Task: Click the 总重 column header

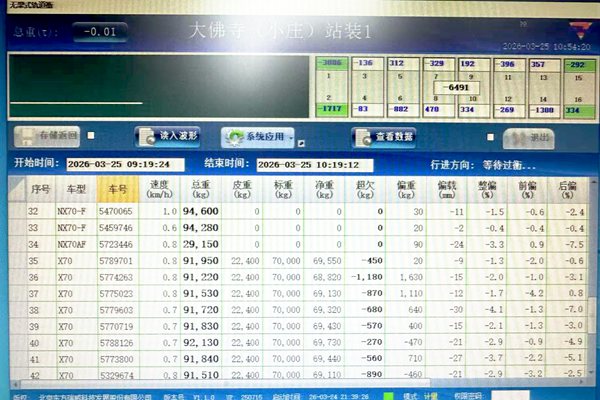Action: [200, 189]
